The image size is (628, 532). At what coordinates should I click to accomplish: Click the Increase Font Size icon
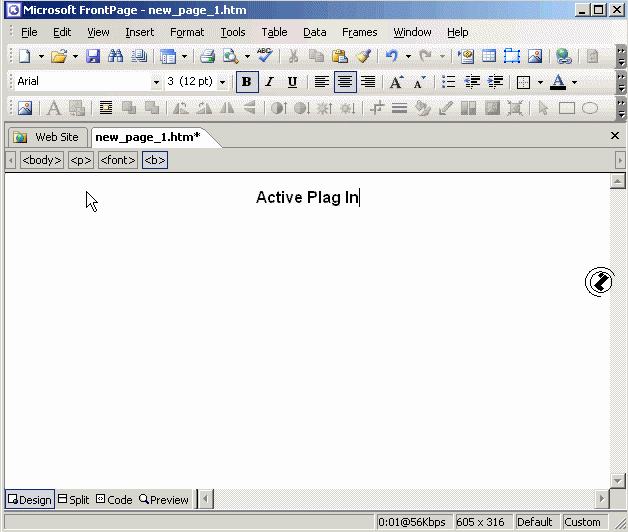pos(397,82)
